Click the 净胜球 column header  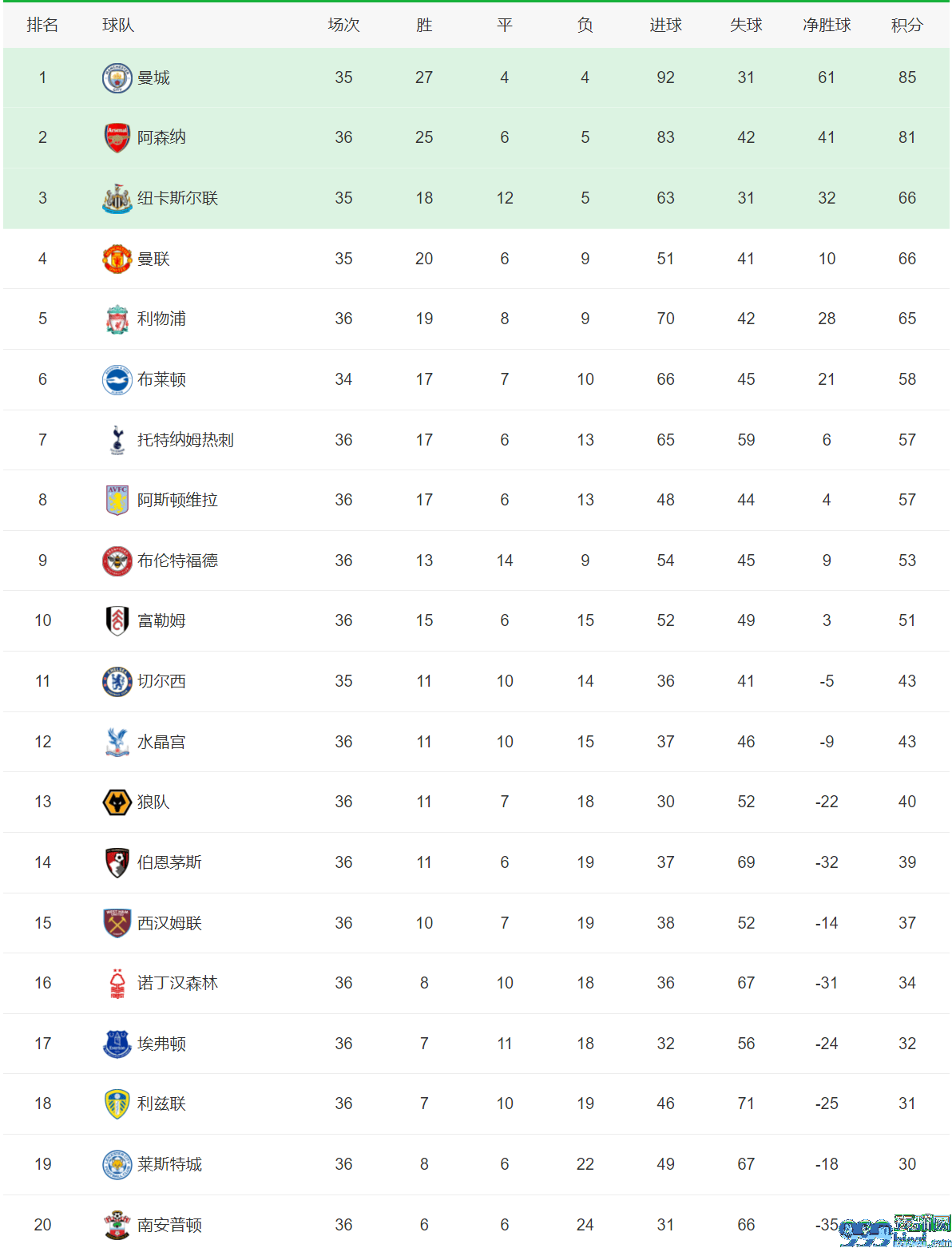(x=827, y=26)
